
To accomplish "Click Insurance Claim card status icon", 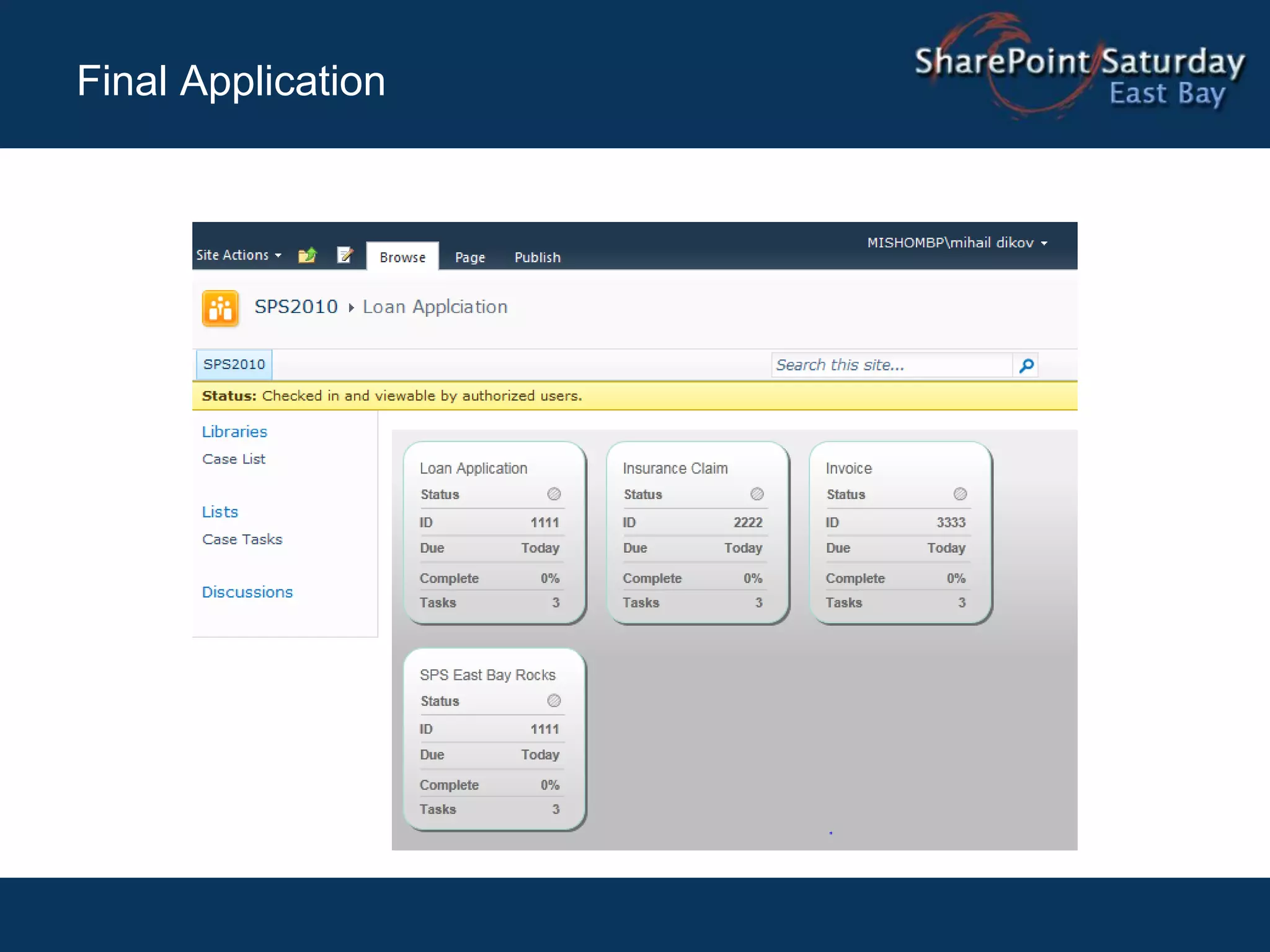I will coord(757,494).
